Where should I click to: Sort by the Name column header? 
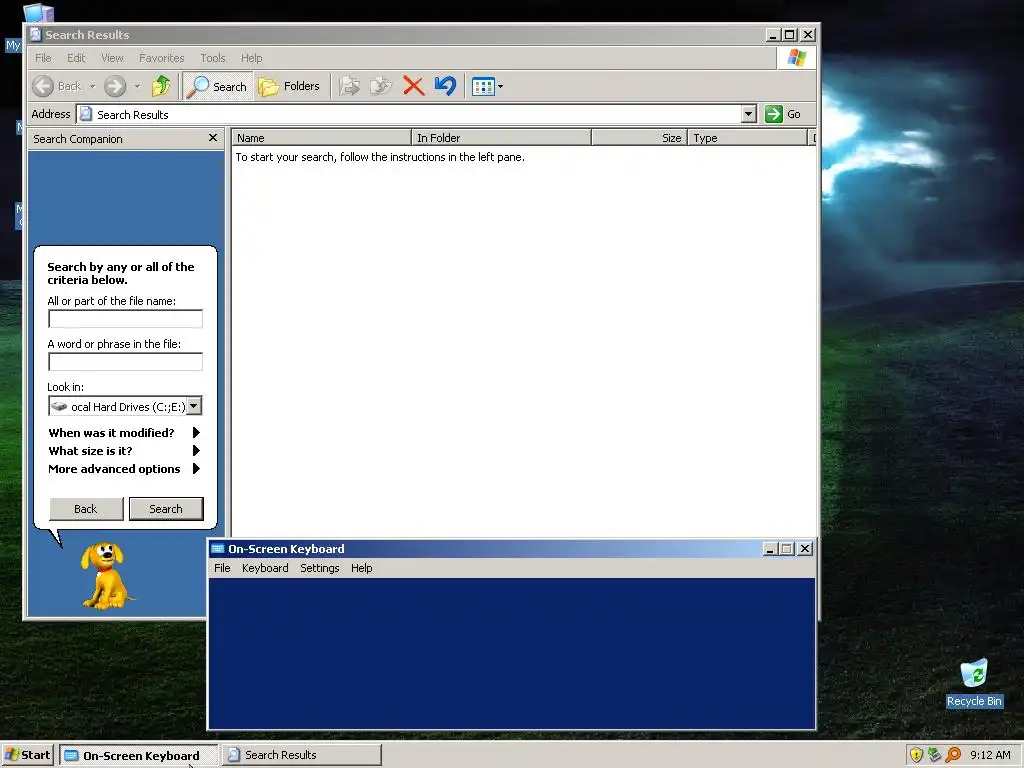coord(322,138)
